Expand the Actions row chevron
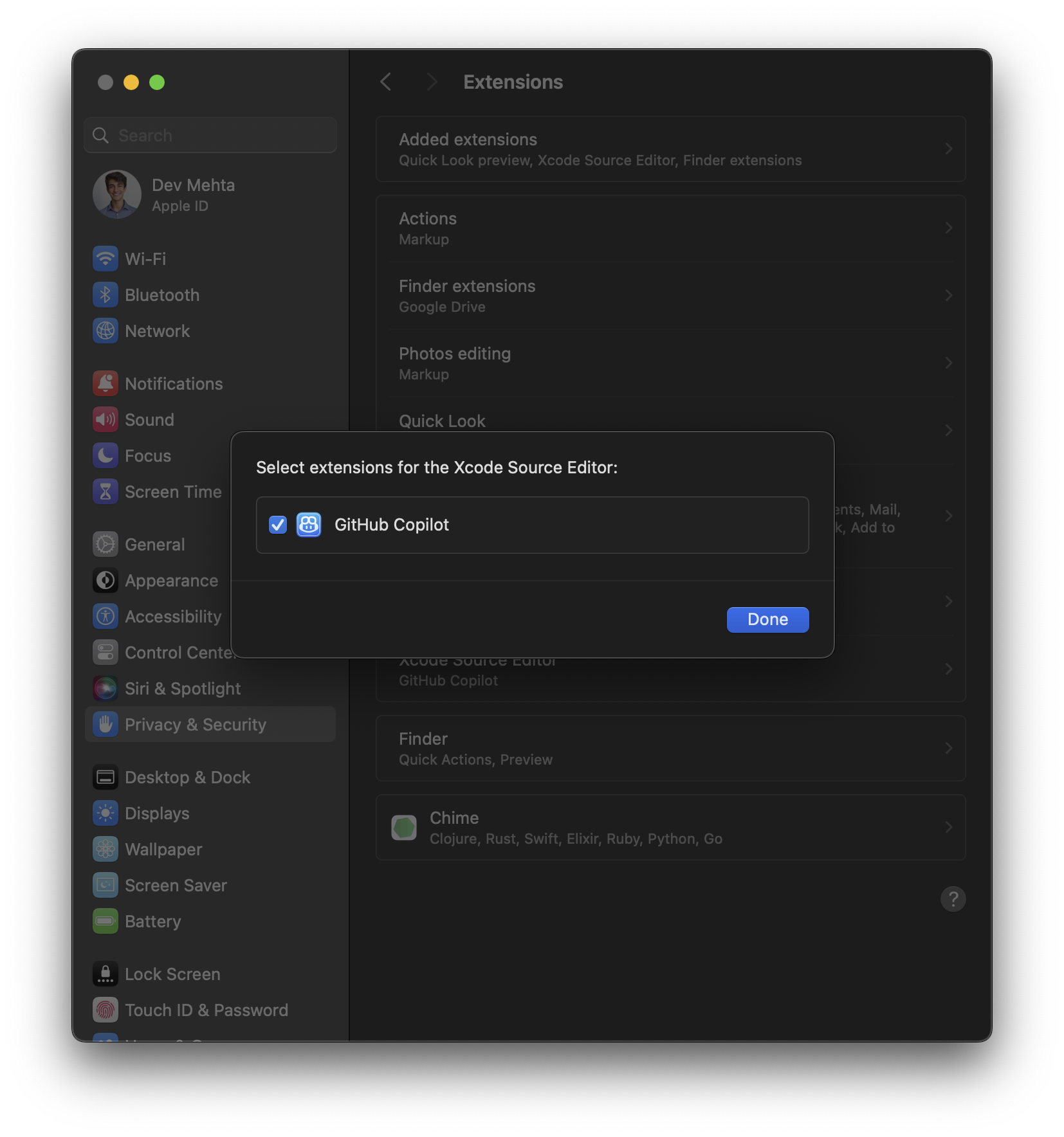Image resolution: width=1064 pixels, height=1137 pixels. [x=948, y=228]
